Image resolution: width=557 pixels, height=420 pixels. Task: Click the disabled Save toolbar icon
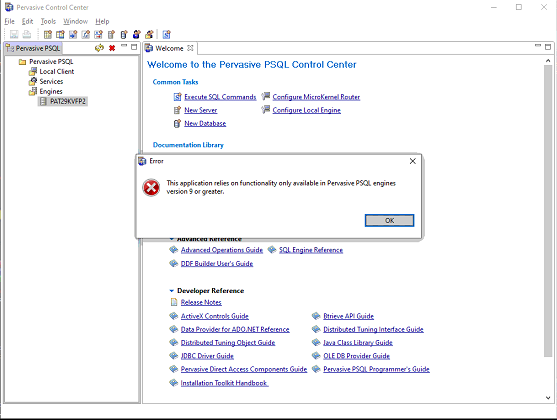tap(14, 34)
